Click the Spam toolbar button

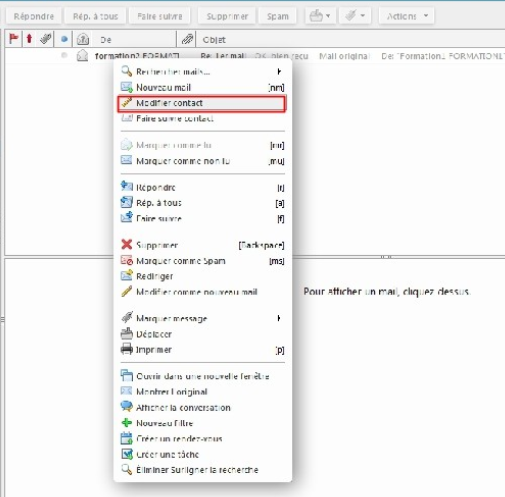(x=277, y=16)
